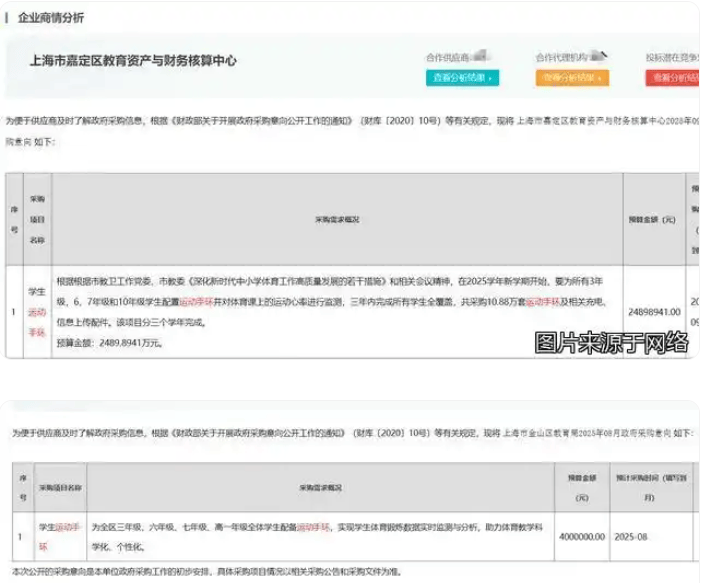Viewport: 726px width, 583px height.
Task: Click the 预算金额：2489.8941万元 line
Action: [x=110, y=343]
